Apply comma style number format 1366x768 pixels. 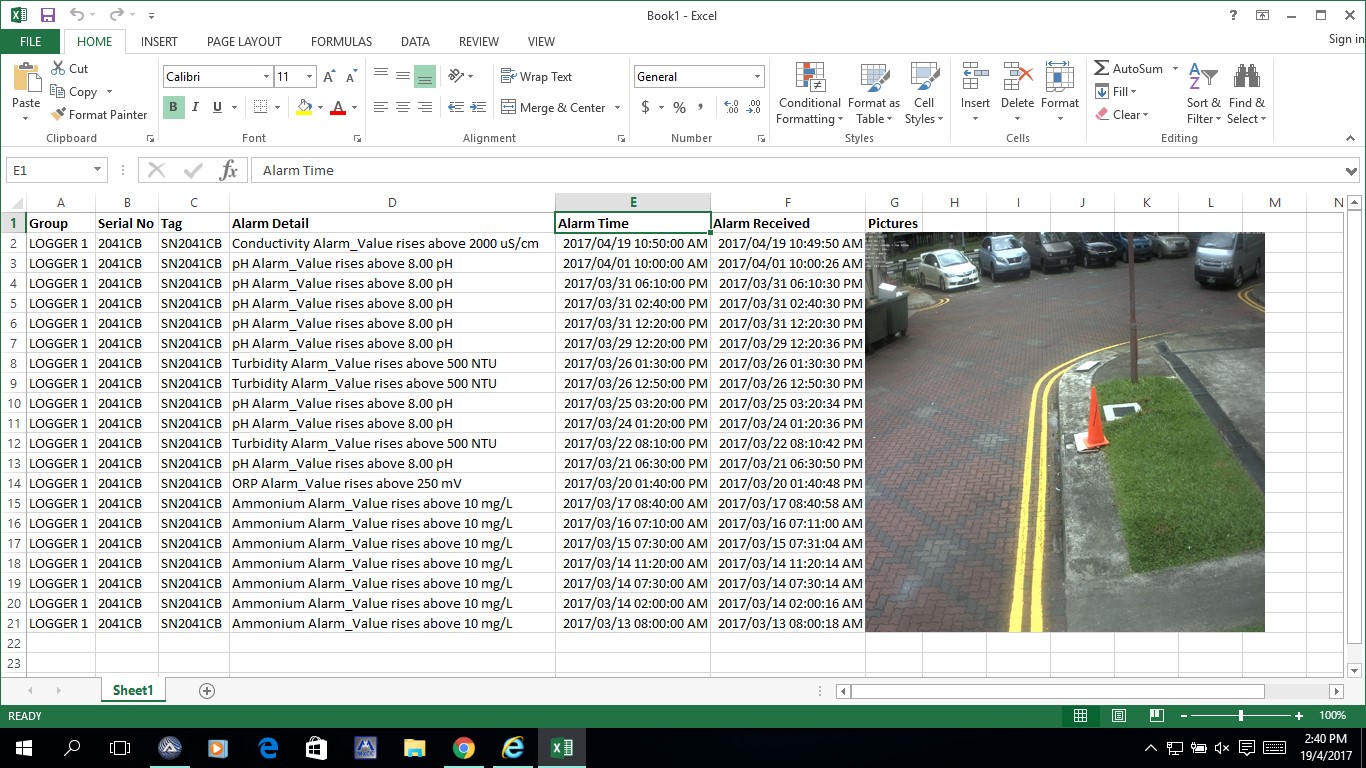point(701,107)
